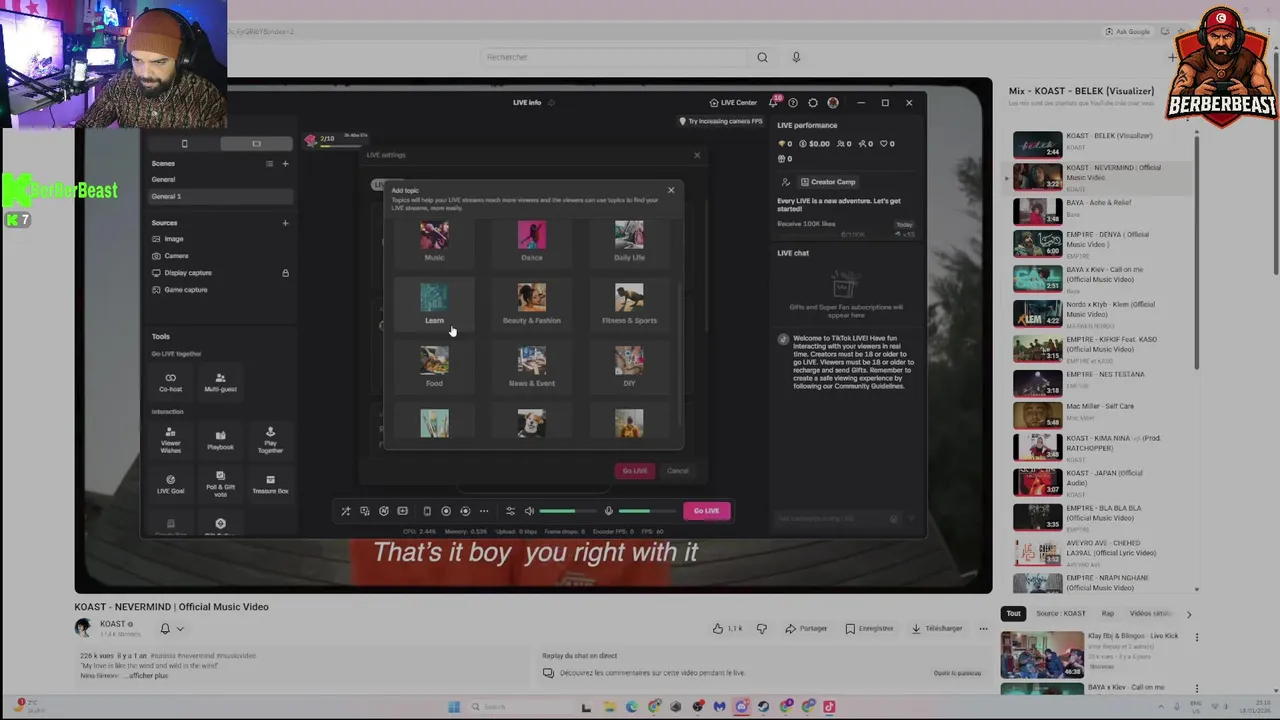The image size is (1280, 720).
Task: Click the record button in toolbar
Action: click(x=446, y=511)
